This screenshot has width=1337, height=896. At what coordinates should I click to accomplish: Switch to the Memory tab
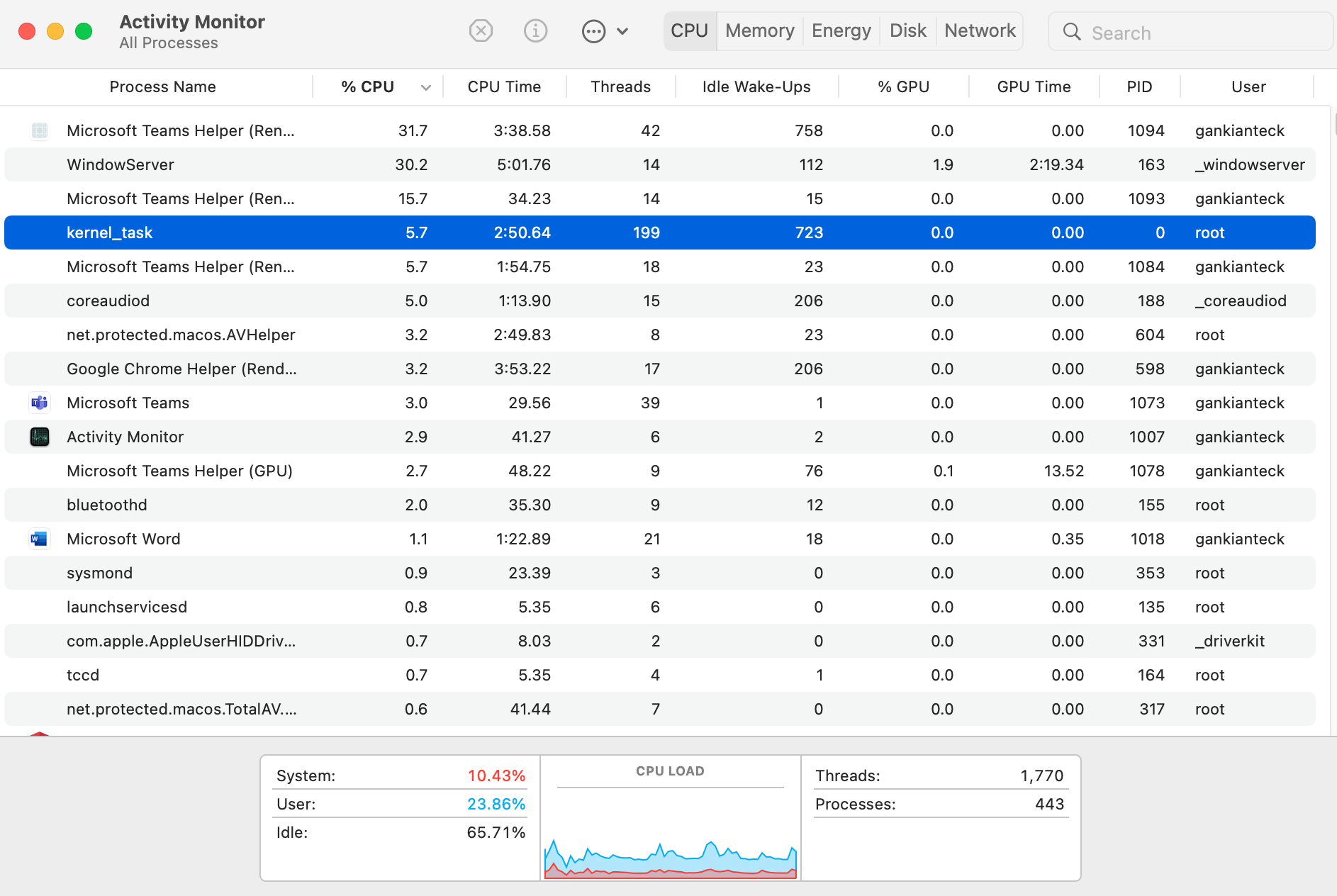pyautogui.click(x=760, y=30)
